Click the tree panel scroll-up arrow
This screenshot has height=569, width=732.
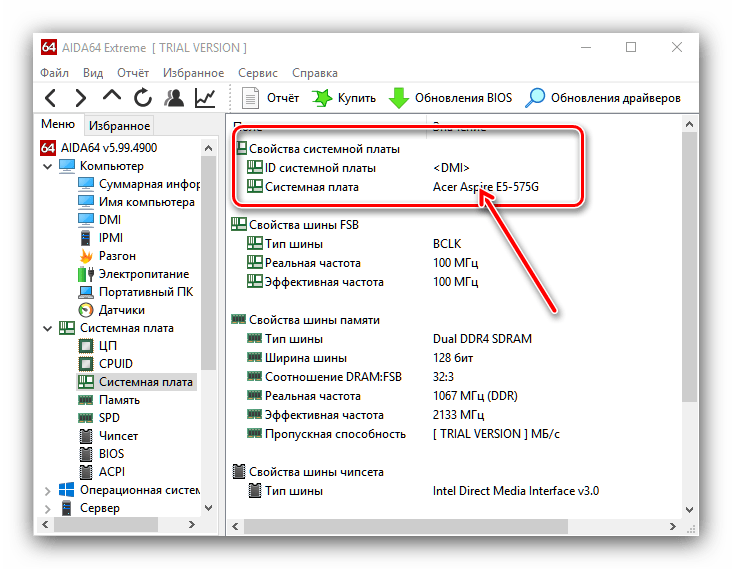(x=209, y=148)
